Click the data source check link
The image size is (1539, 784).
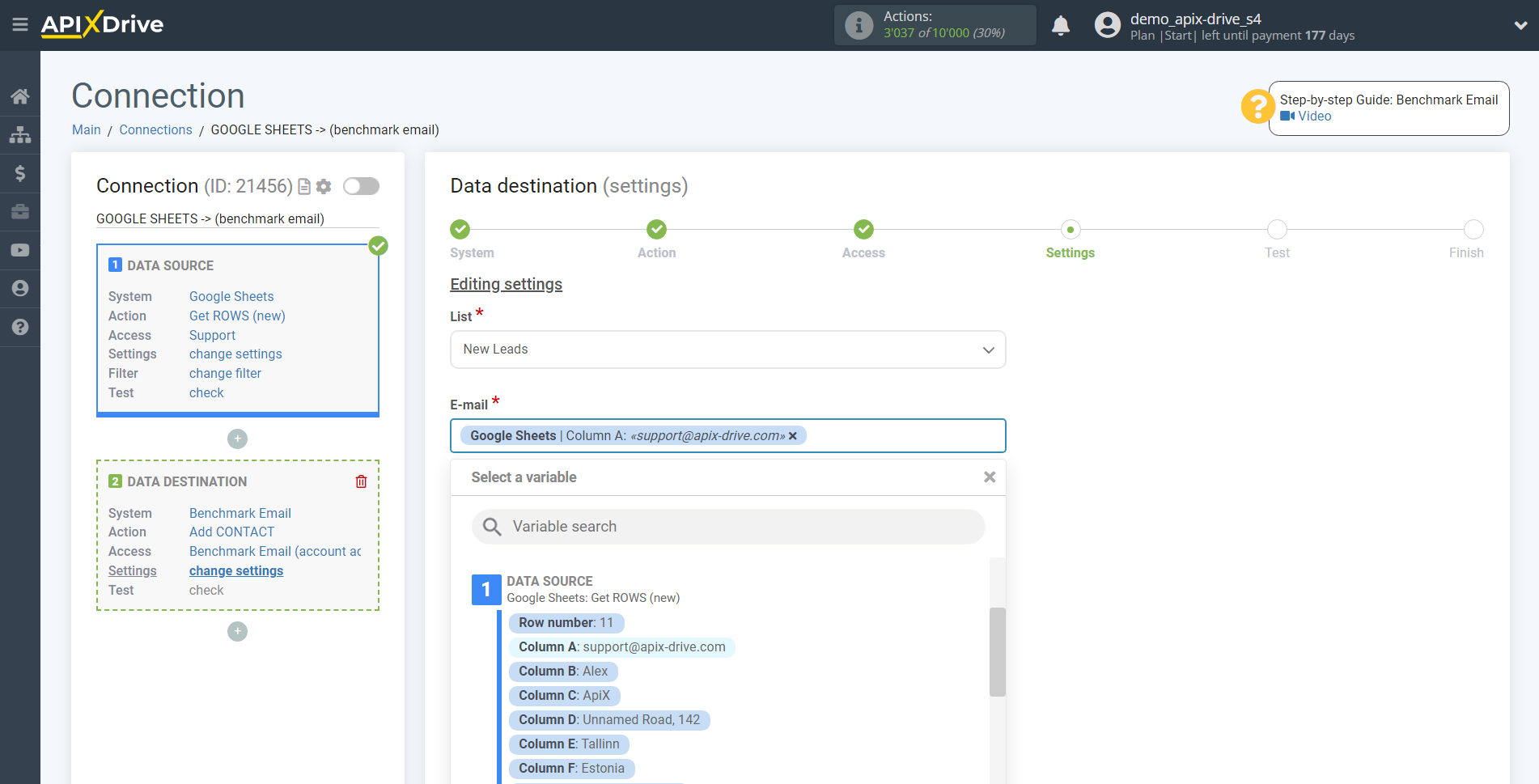[206, 392]
